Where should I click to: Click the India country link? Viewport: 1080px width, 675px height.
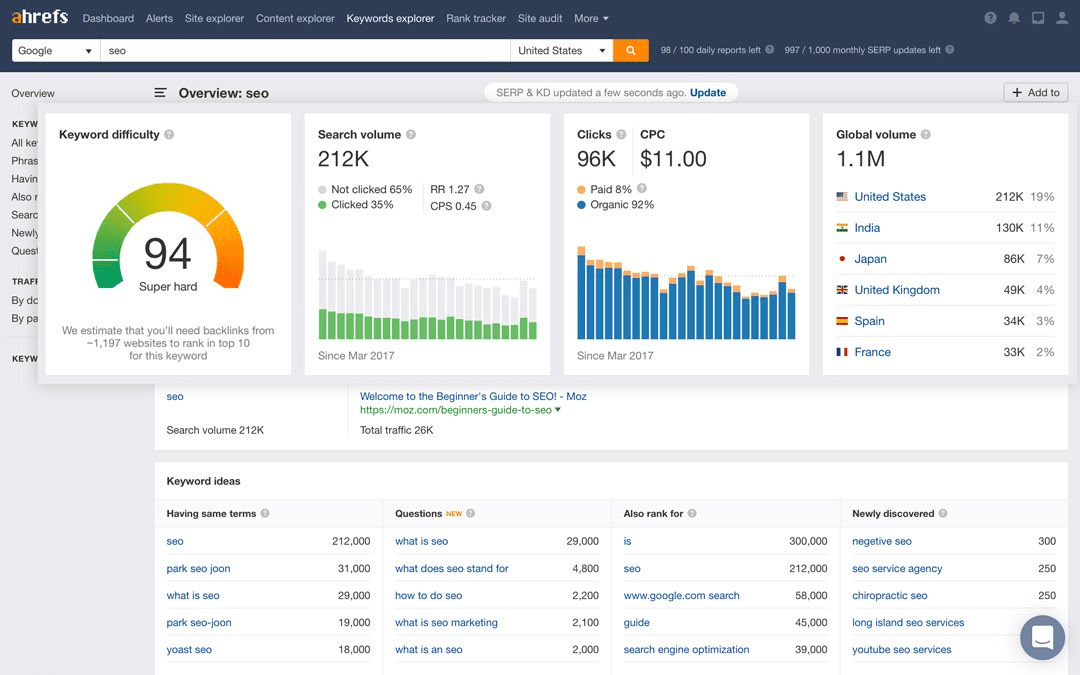[867, 227]
